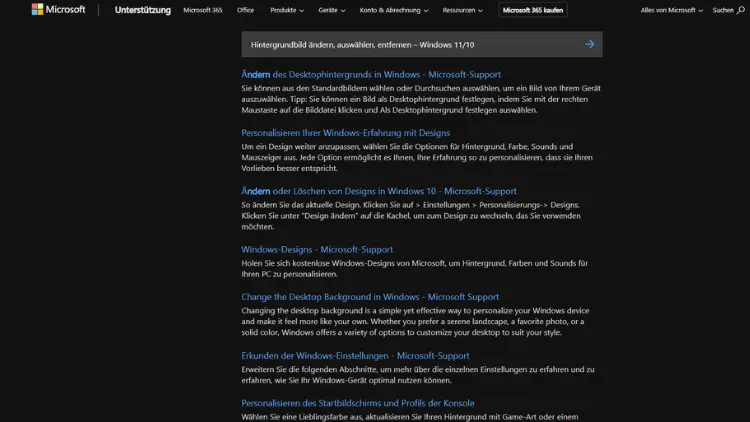Open the Unterstützung home link
The image size is (750, 422).
click(x=143, y=10)
